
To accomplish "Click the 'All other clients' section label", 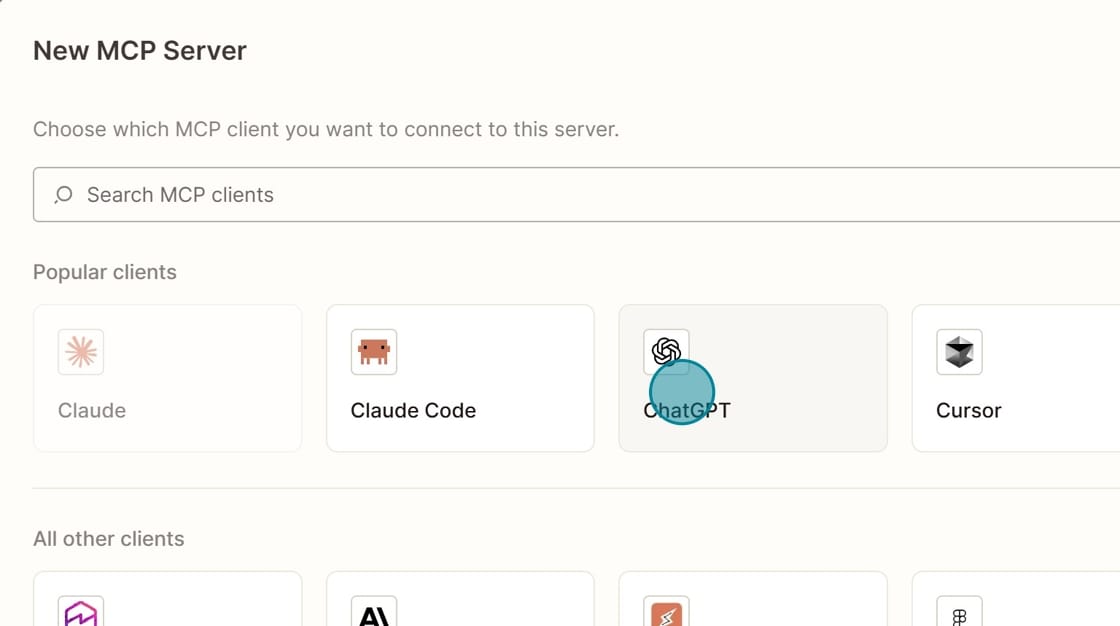I will coord(109,539).
